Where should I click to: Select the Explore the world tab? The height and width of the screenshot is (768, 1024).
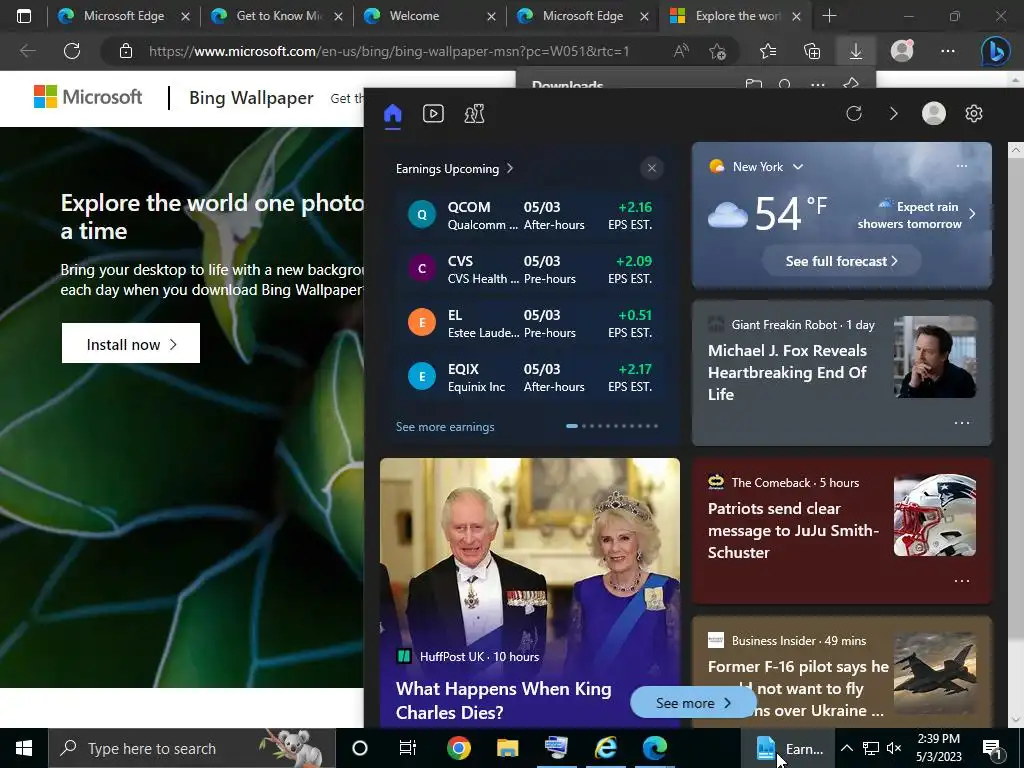pyautogui.click(x=735, y=16)
